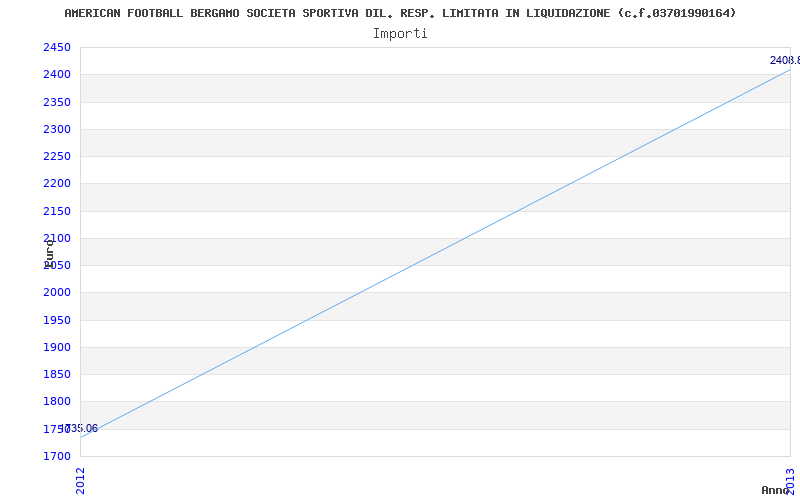
Task: Click the 2408.8 data point label
Action: pyautogui.click(x=785, y=60)
